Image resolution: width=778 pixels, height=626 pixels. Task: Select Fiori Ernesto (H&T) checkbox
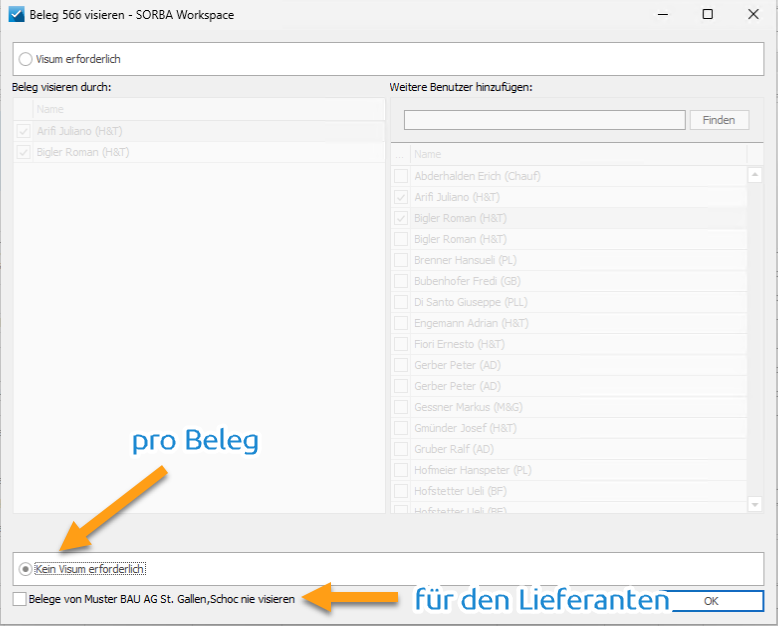point(401,344)
